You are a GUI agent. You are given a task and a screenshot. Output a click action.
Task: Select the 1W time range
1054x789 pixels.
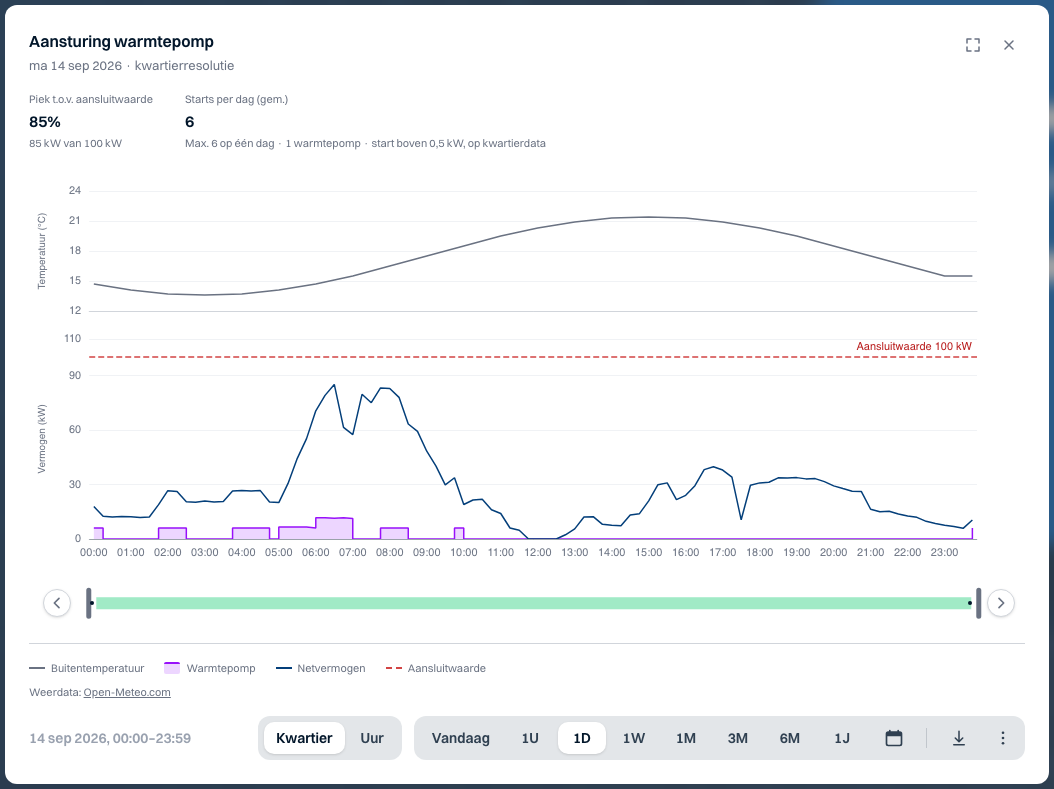coord(634,738)
